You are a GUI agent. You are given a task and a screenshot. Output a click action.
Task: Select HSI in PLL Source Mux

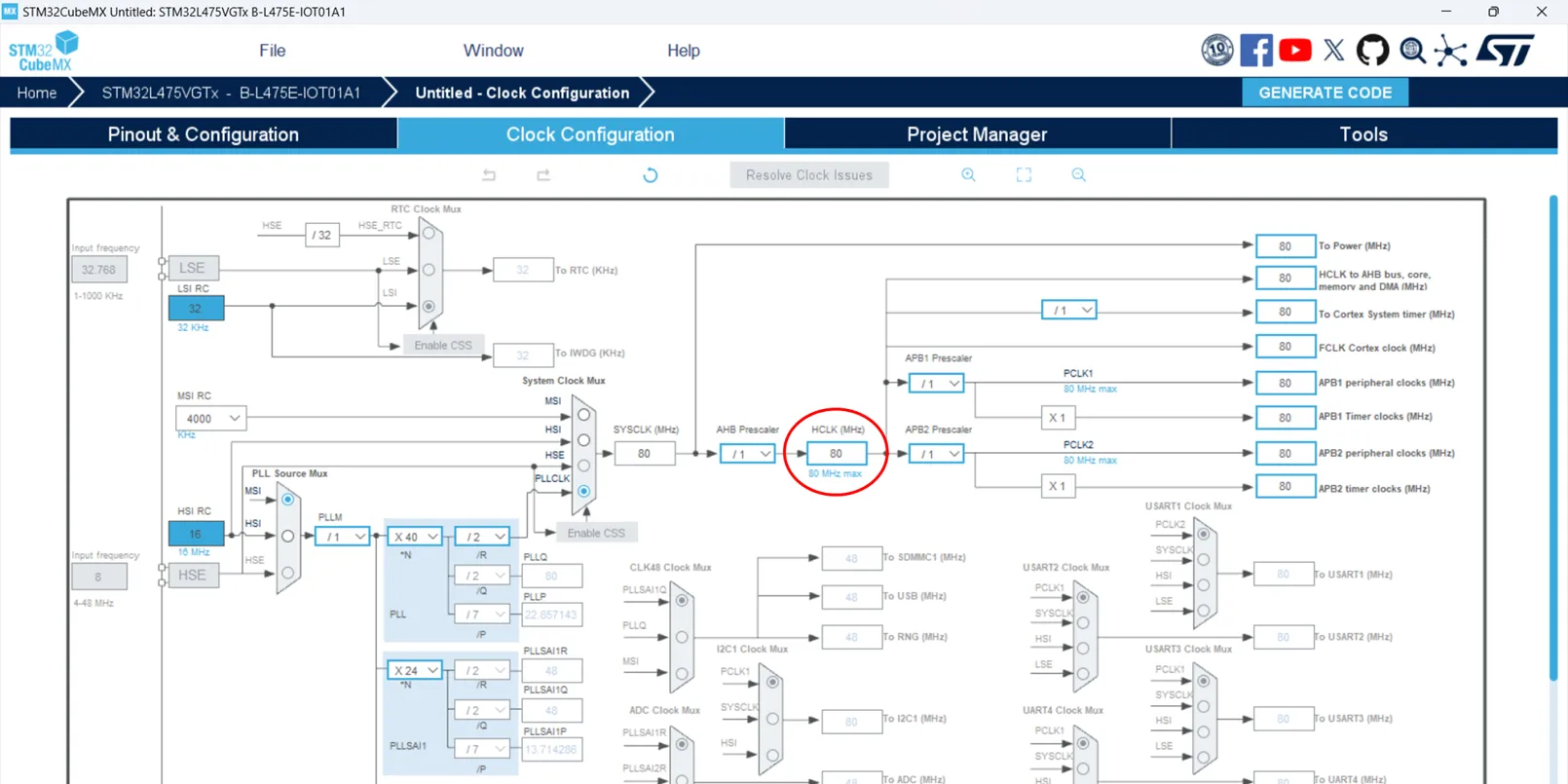(287, 536)
